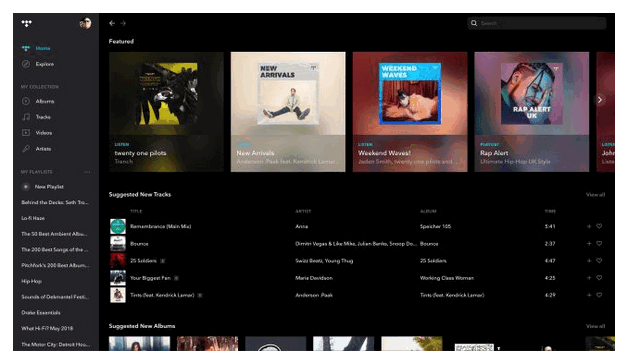The width and height of the screenshot is (625, 361).
Task: Open second suggested new album cover
Action: (x=207, y=343)
